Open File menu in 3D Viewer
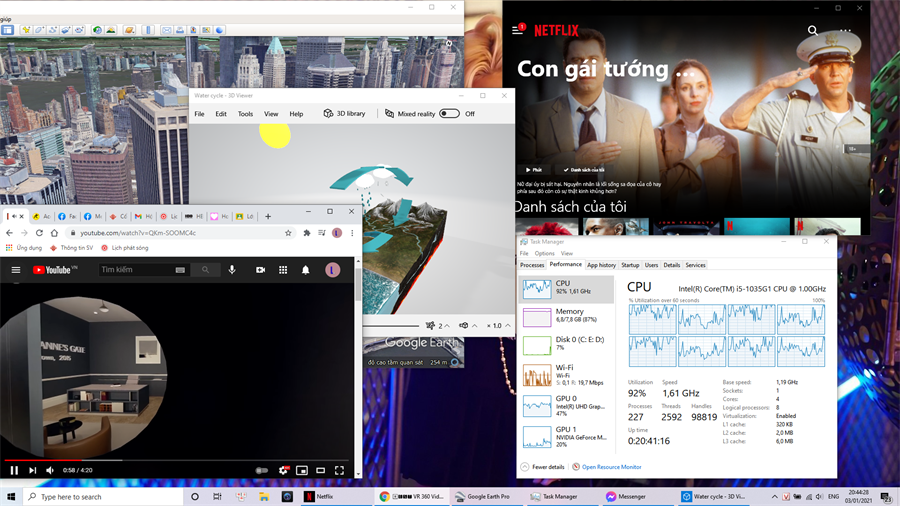The width and height of the screenshot is (900, 506). pos(199,114)
